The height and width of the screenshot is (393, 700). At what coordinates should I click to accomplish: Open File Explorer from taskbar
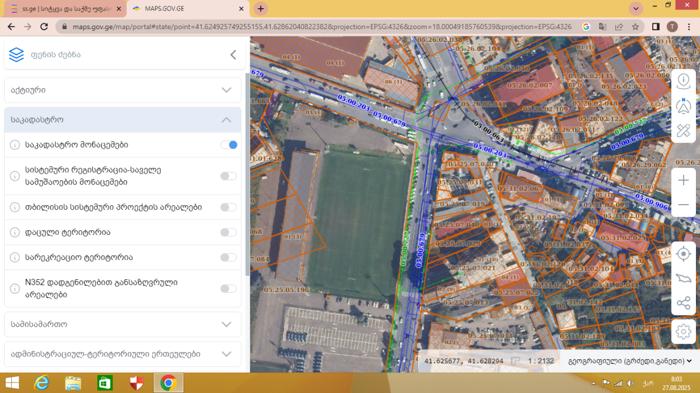(73, 383)
